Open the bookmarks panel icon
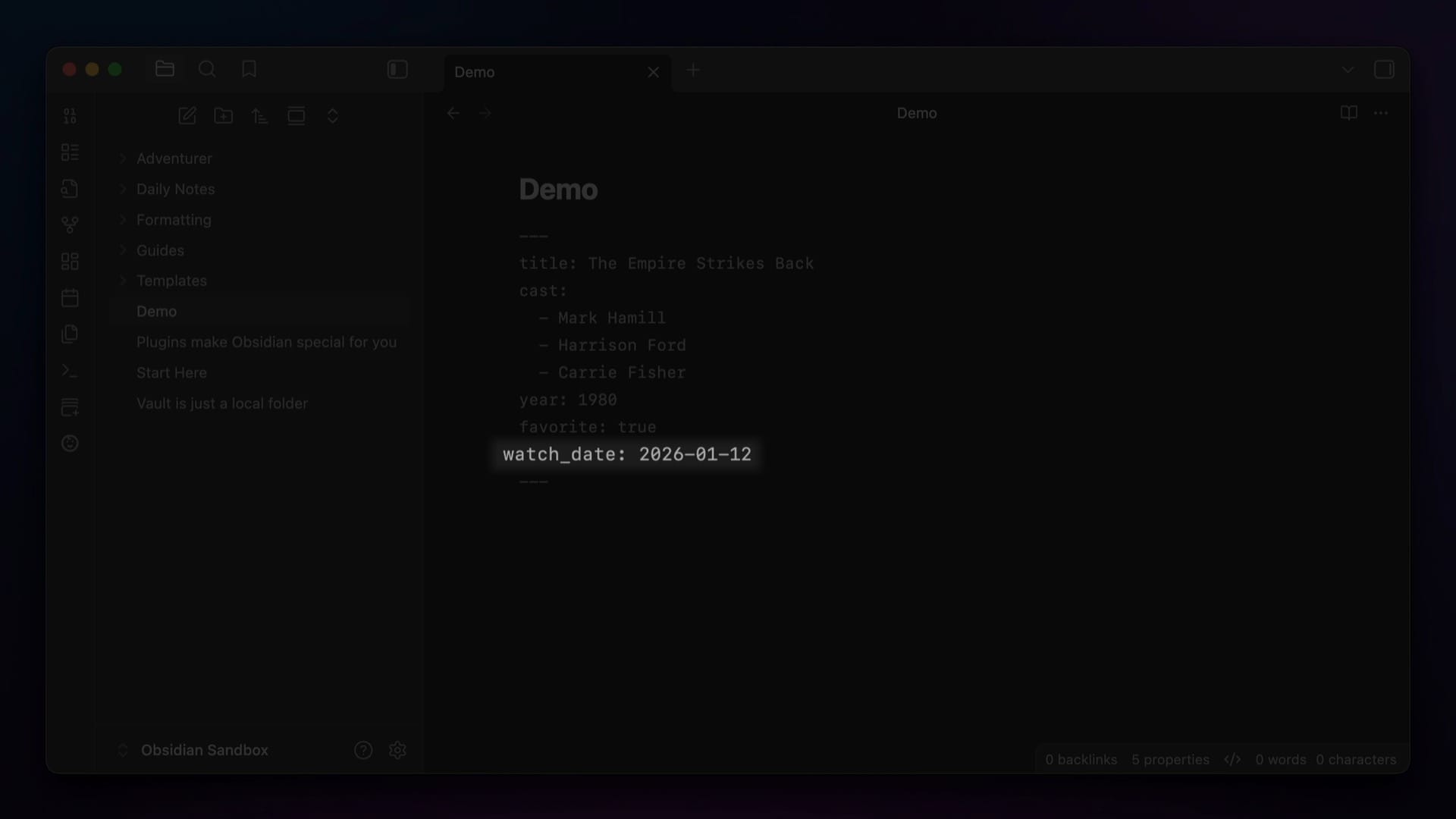1456x819 pixels. pyautogui.click(x=249, y=70)
